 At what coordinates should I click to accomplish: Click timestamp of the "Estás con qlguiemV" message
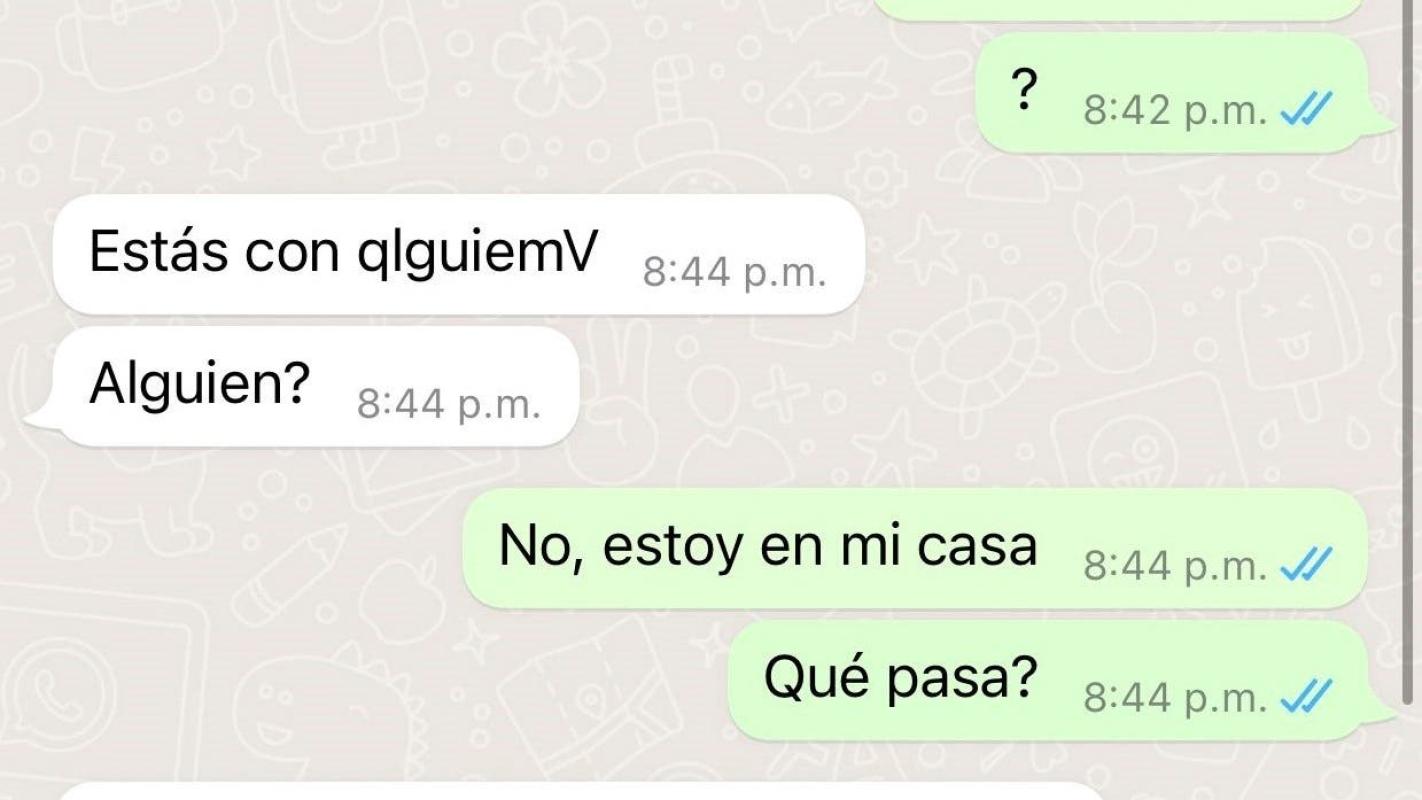pyautogui.click(x=734, y=273)
